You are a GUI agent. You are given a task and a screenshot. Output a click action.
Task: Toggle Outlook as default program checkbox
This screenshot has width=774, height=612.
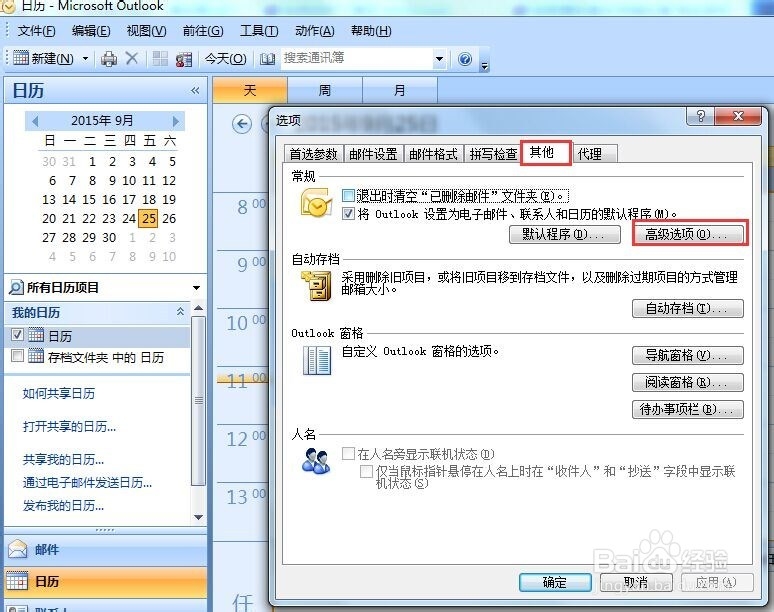tap(348, 214)
